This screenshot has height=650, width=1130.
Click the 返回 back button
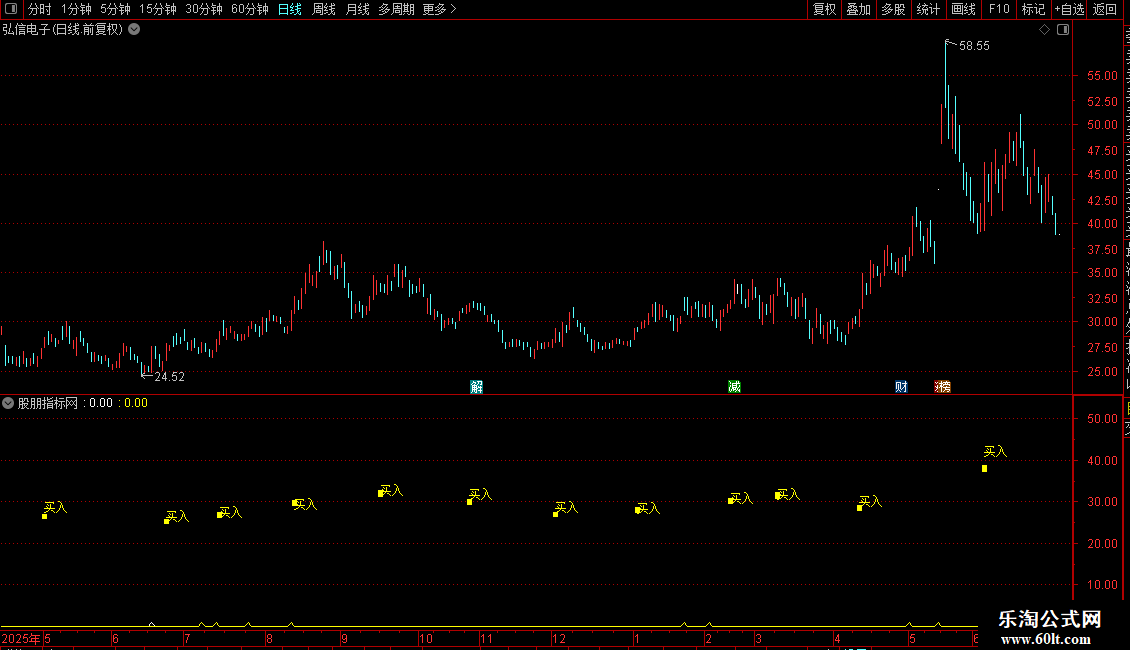coord(1104,9)
